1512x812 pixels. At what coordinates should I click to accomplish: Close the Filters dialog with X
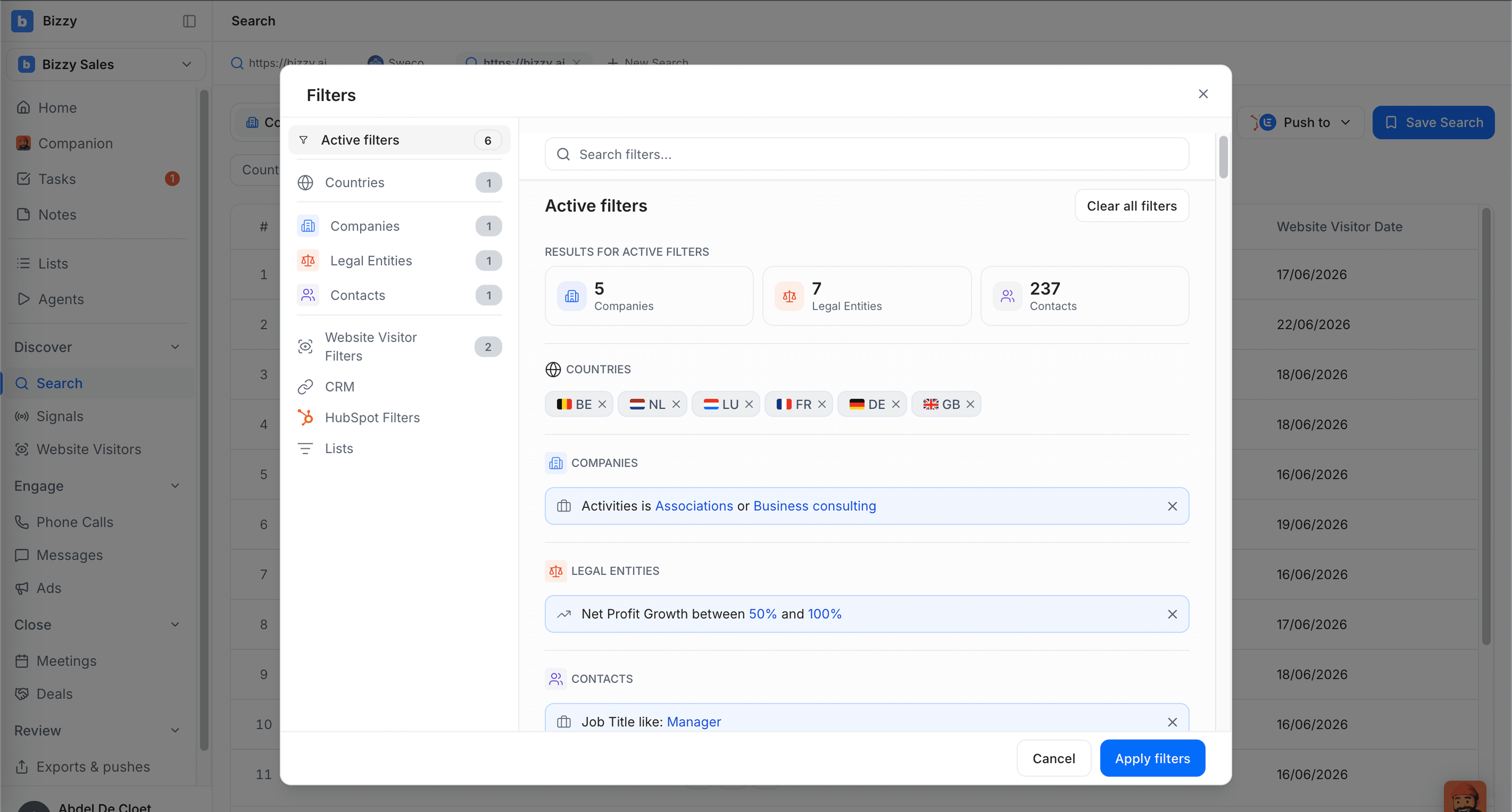[1203, 94]
